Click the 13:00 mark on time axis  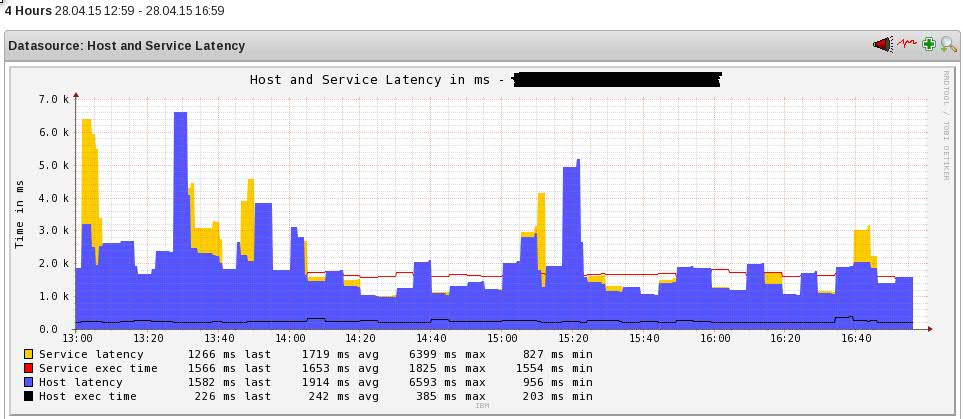[77, 338]
